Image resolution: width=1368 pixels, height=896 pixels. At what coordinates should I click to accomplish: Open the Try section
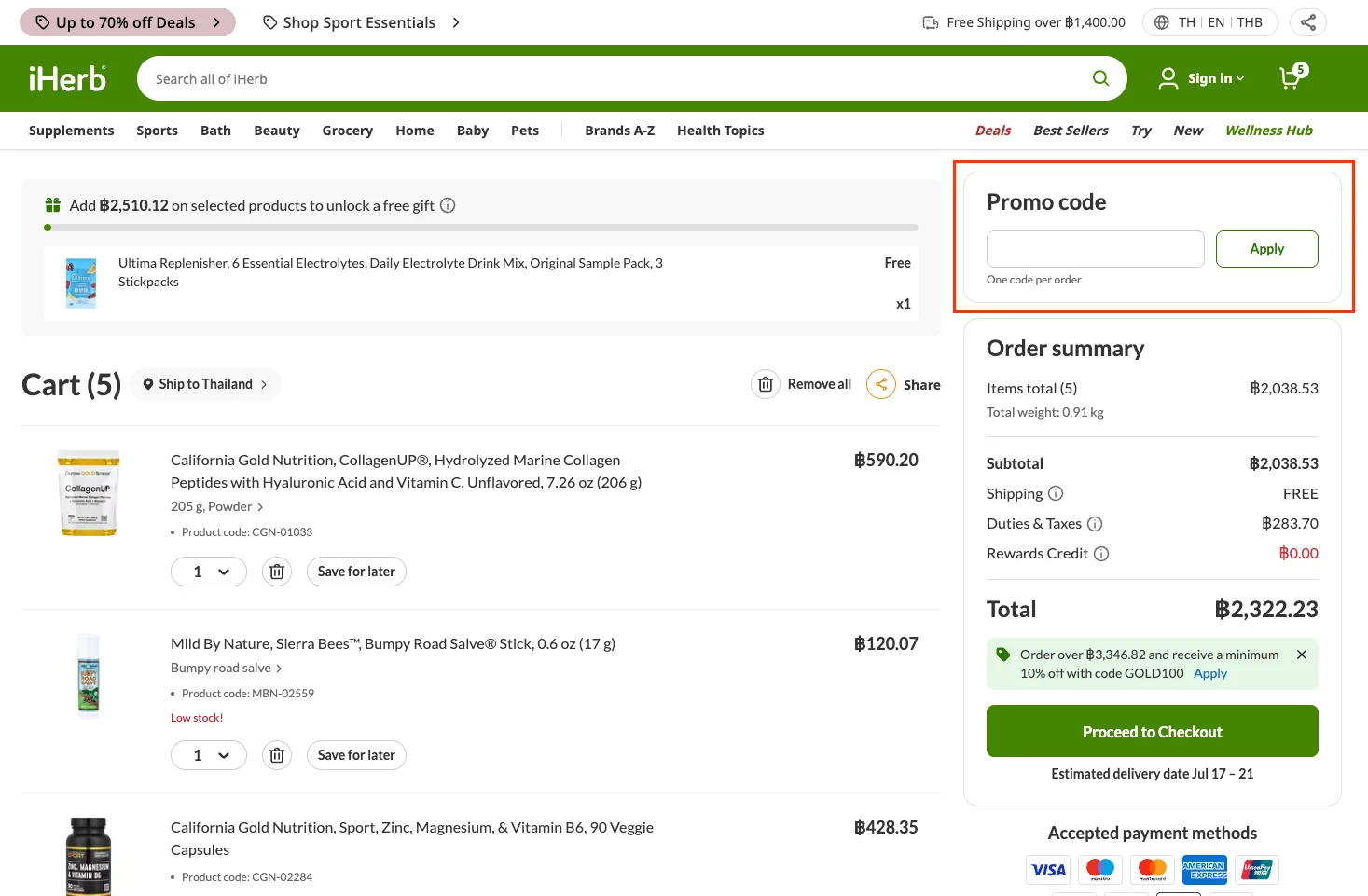pos(1141,131)
